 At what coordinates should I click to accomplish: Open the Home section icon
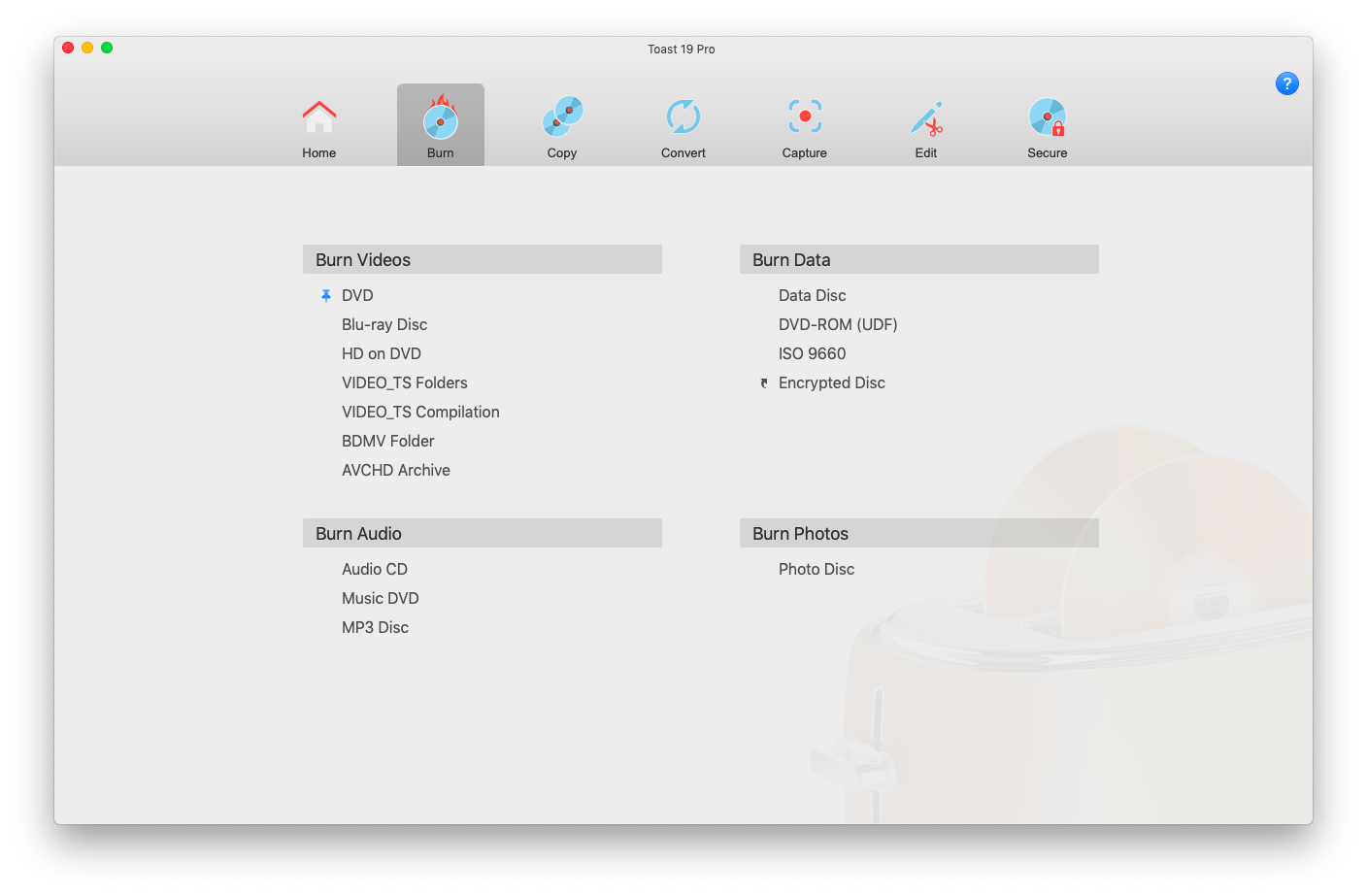[318, 117]
